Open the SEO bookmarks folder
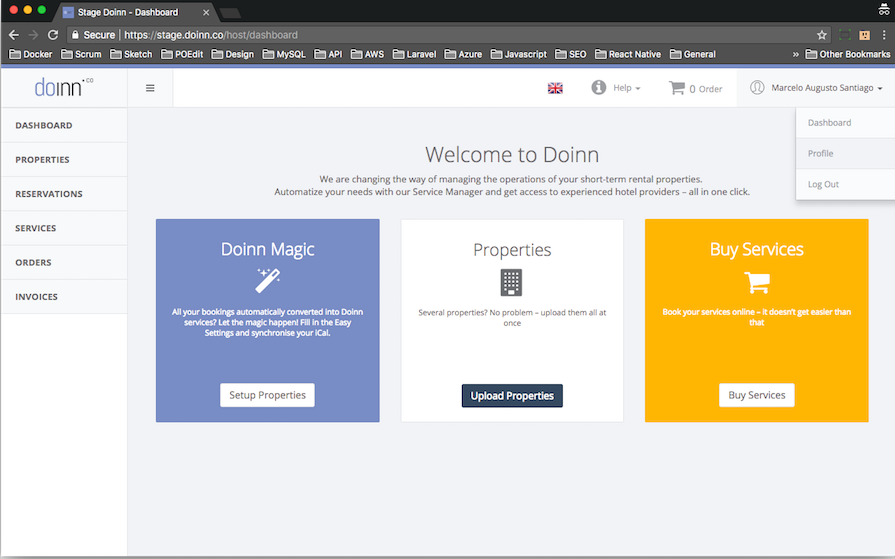 point(571,54)
